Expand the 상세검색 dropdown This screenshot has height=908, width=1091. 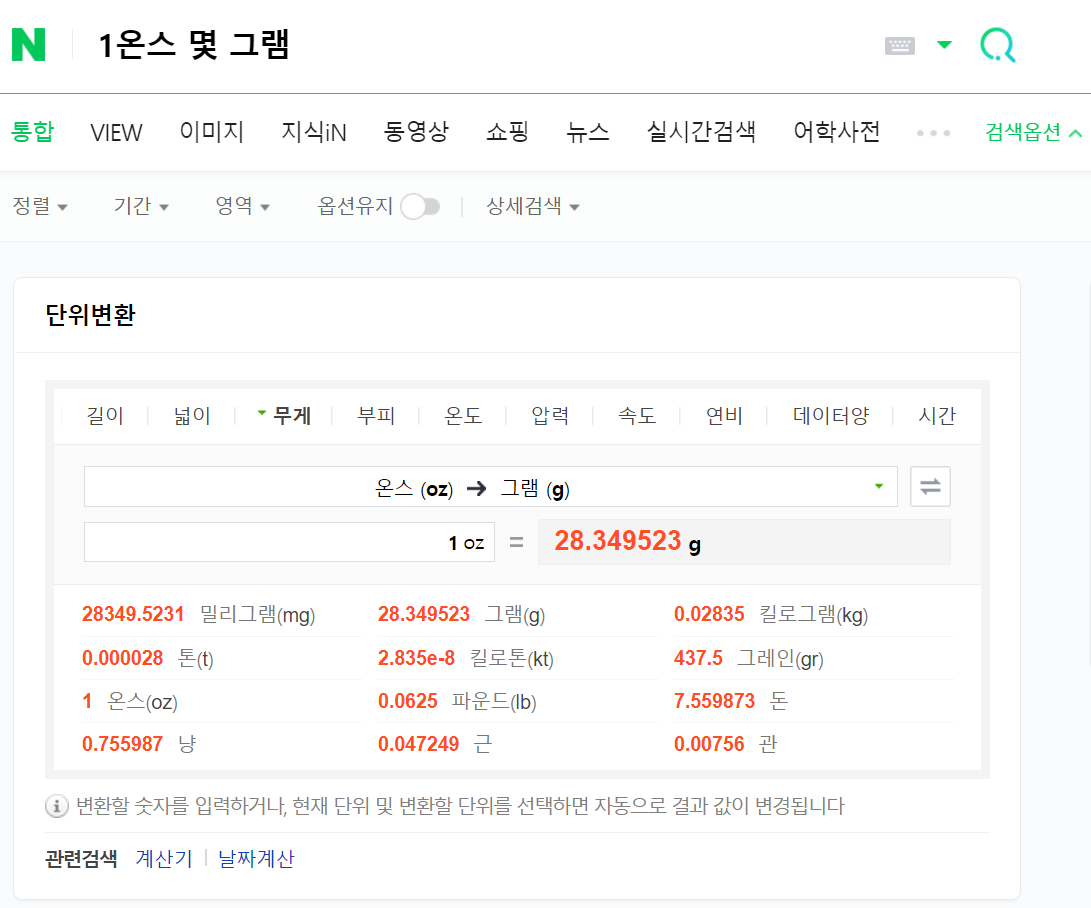[x=532, y=207]
